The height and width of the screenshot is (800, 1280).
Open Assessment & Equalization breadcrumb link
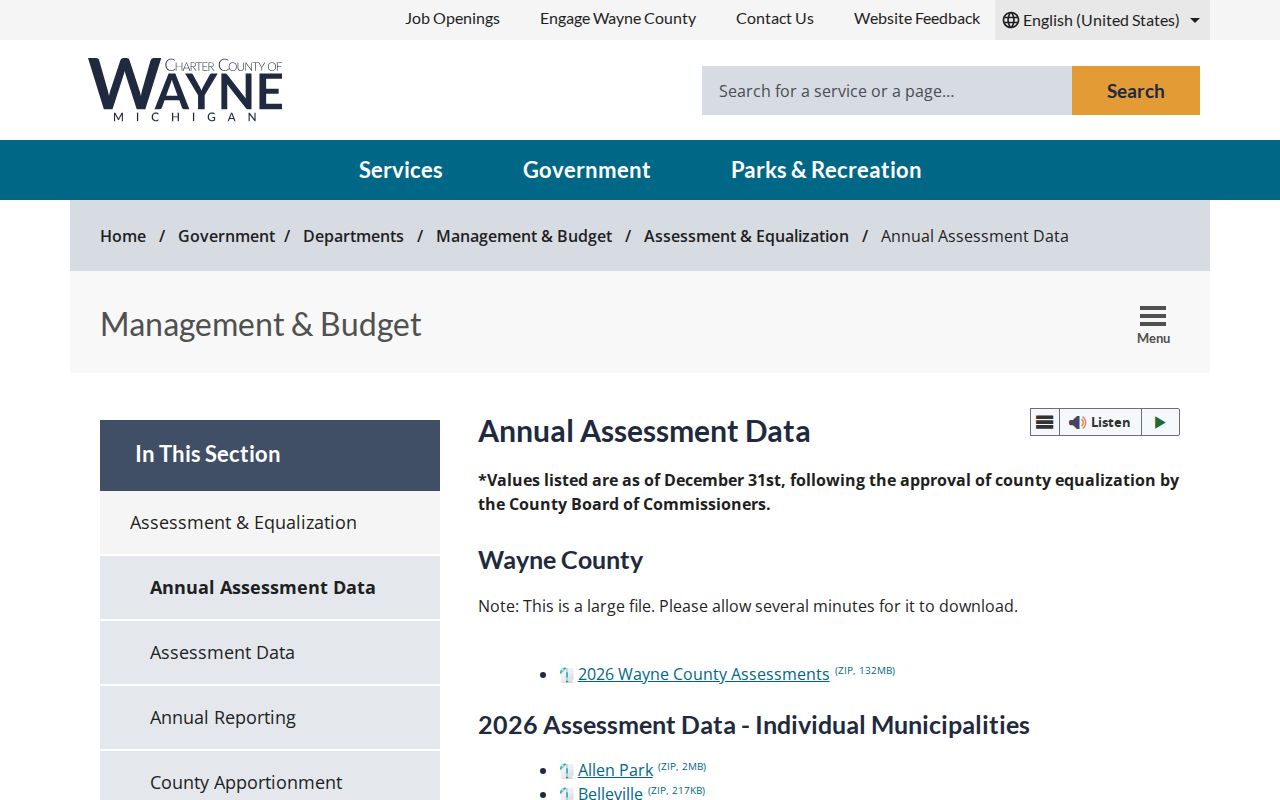click(x=746, y=236)
